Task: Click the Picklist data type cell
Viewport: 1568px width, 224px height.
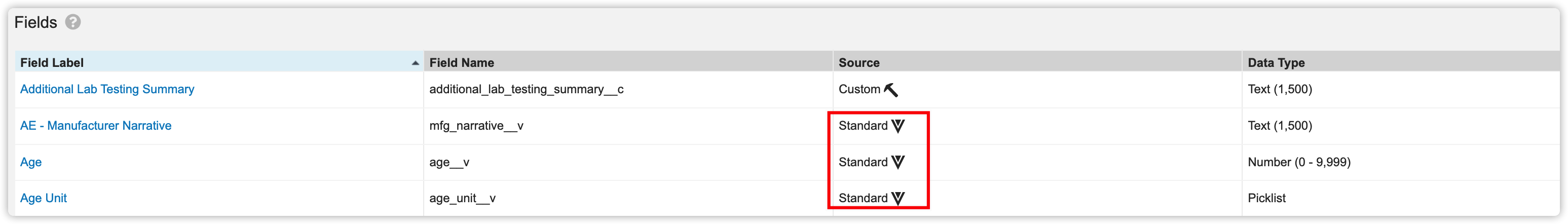Action: click(x=1266, y=199)
